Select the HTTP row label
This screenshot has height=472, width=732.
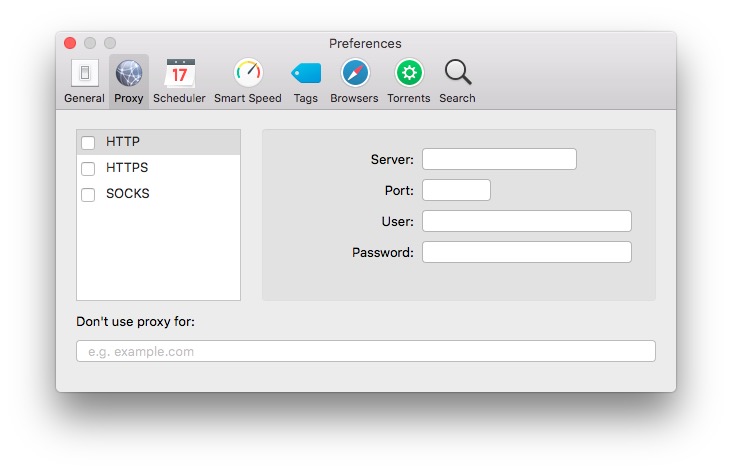(x=123, y=142)
